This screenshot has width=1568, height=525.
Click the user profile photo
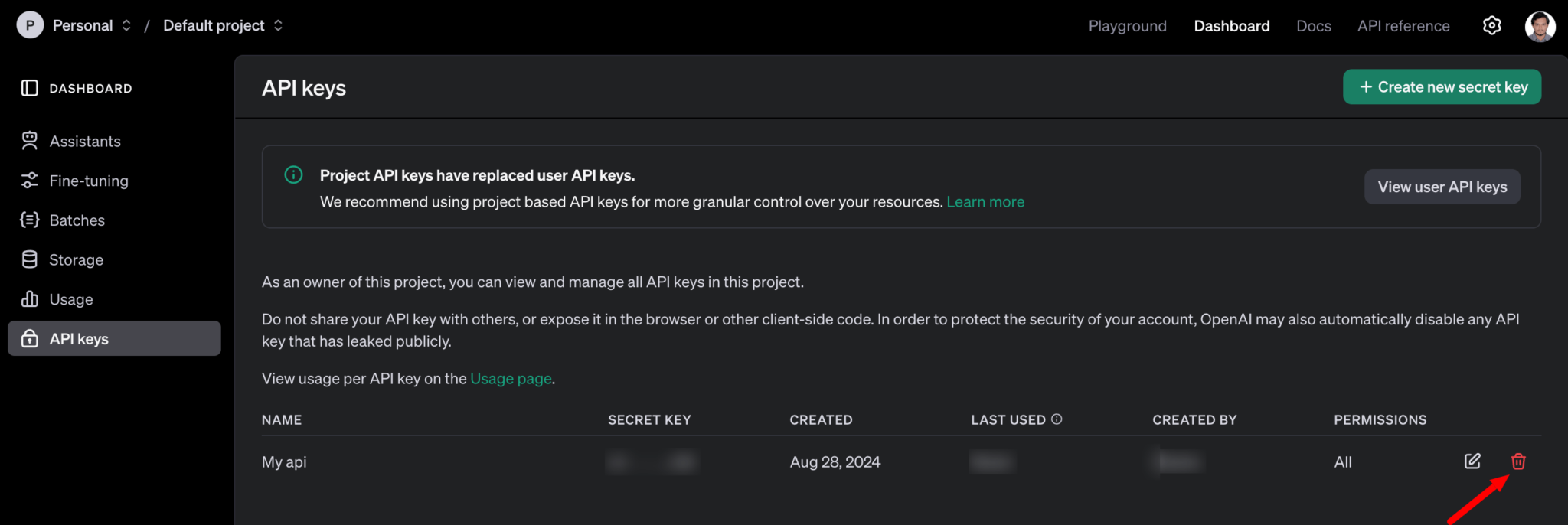pyautogui.click(x=1540, y=26)
